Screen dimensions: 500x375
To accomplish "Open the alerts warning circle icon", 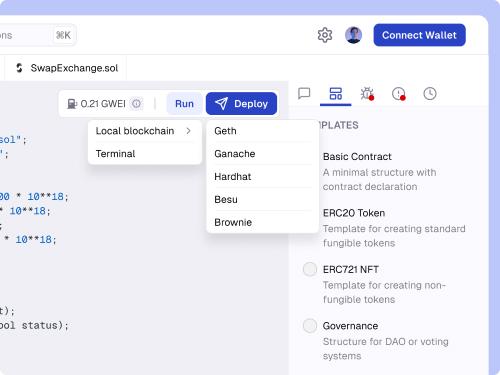I will (x=399, y=94).
